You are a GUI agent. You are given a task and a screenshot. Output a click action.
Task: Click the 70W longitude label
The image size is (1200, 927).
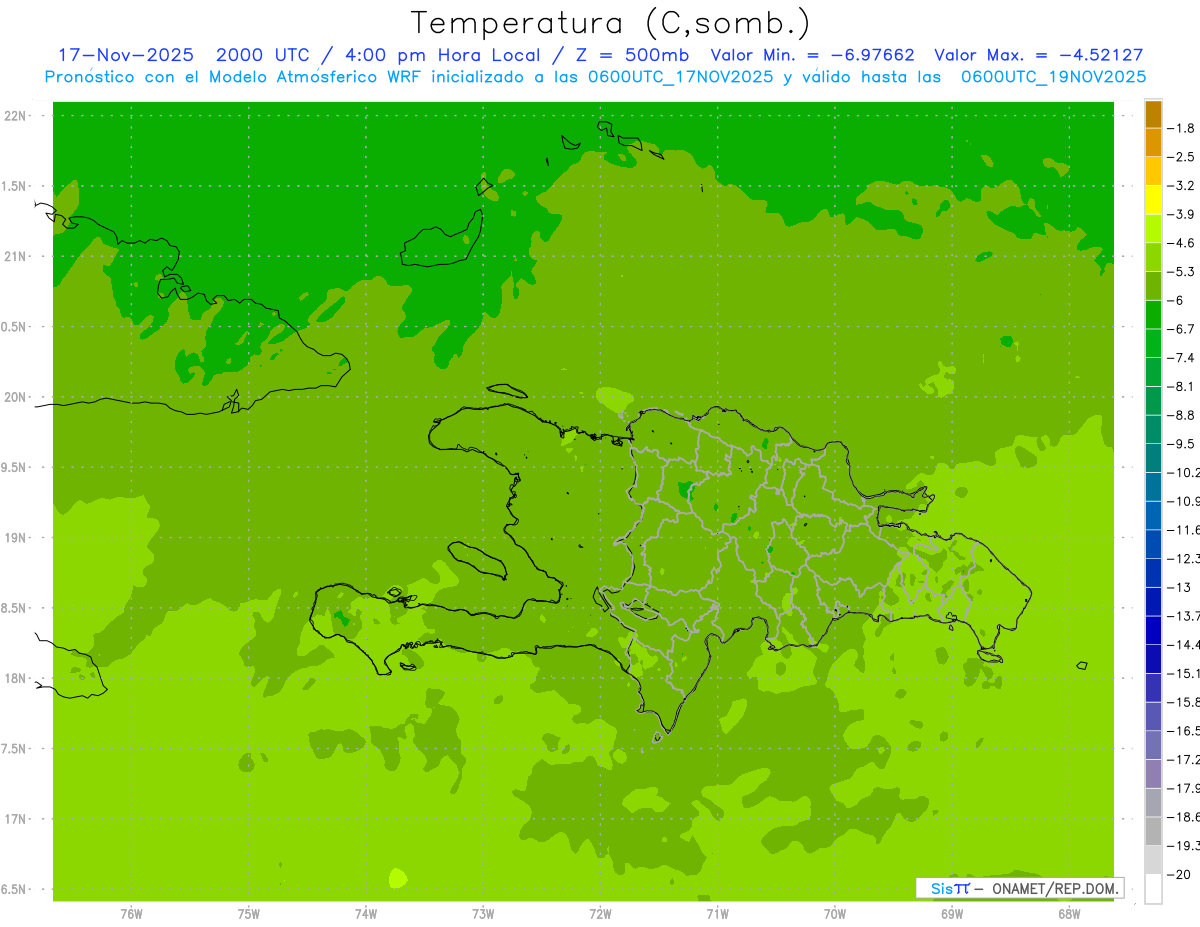point(835,913)
